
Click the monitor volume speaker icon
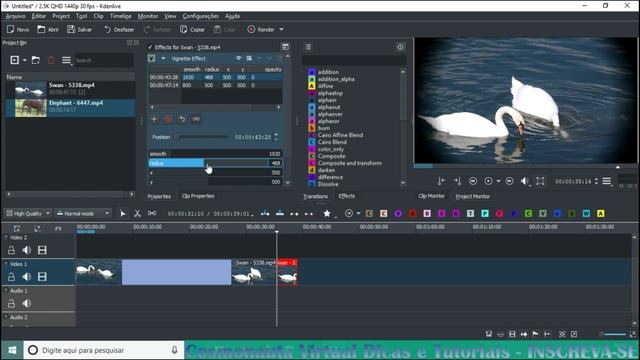(525, 181)
